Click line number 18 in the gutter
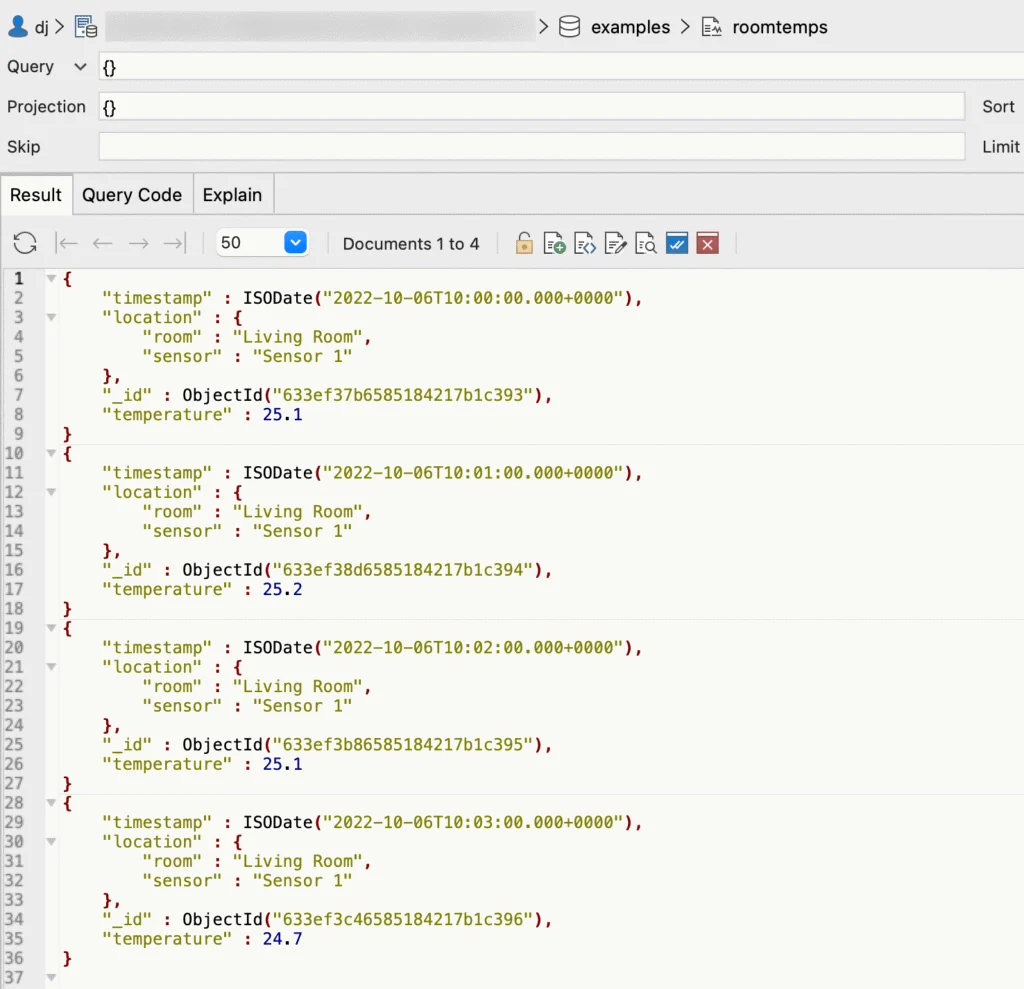Viewport: 1024px width, 989px height. 14,609
